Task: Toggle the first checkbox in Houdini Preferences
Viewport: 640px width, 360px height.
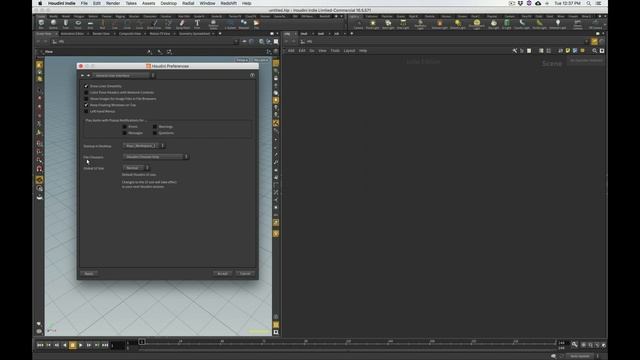Action: tap(86, 86)
